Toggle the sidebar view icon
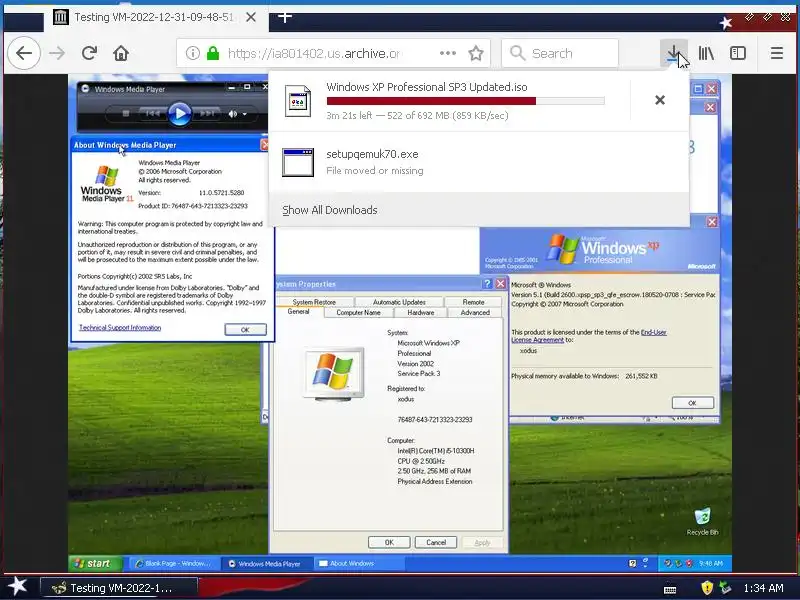Viewport: 800px width, 600px height. (x=738, y=53)
